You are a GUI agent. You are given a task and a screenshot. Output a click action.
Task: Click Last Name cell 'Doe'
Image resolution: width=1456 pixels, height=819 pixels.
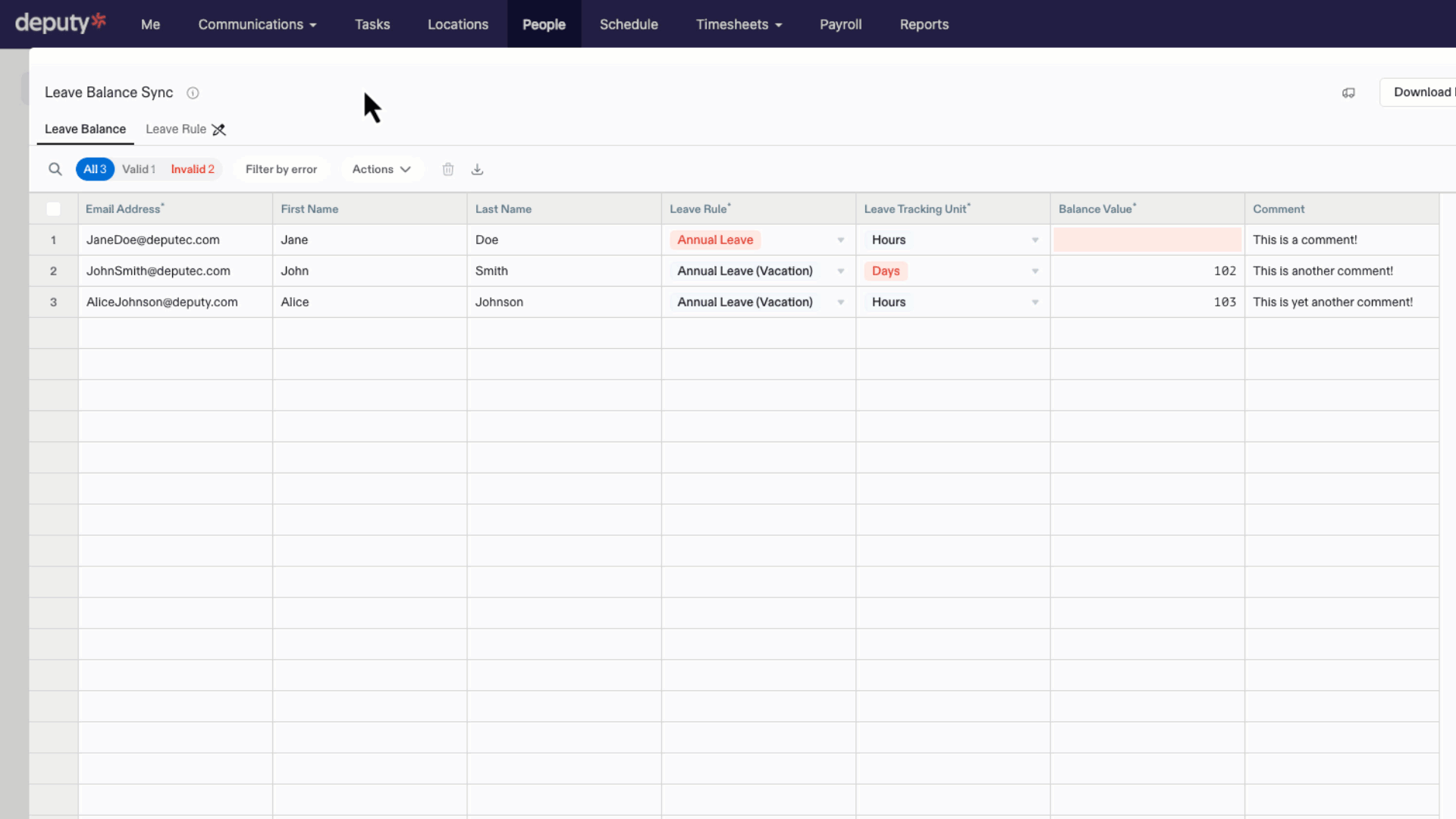coord(563,240)
